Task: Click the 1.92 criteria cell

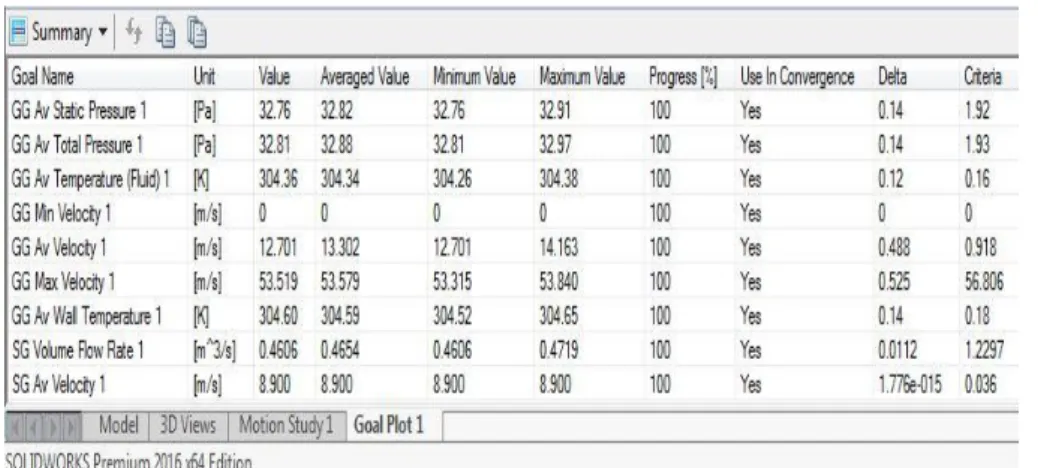Action: point(977,111)
